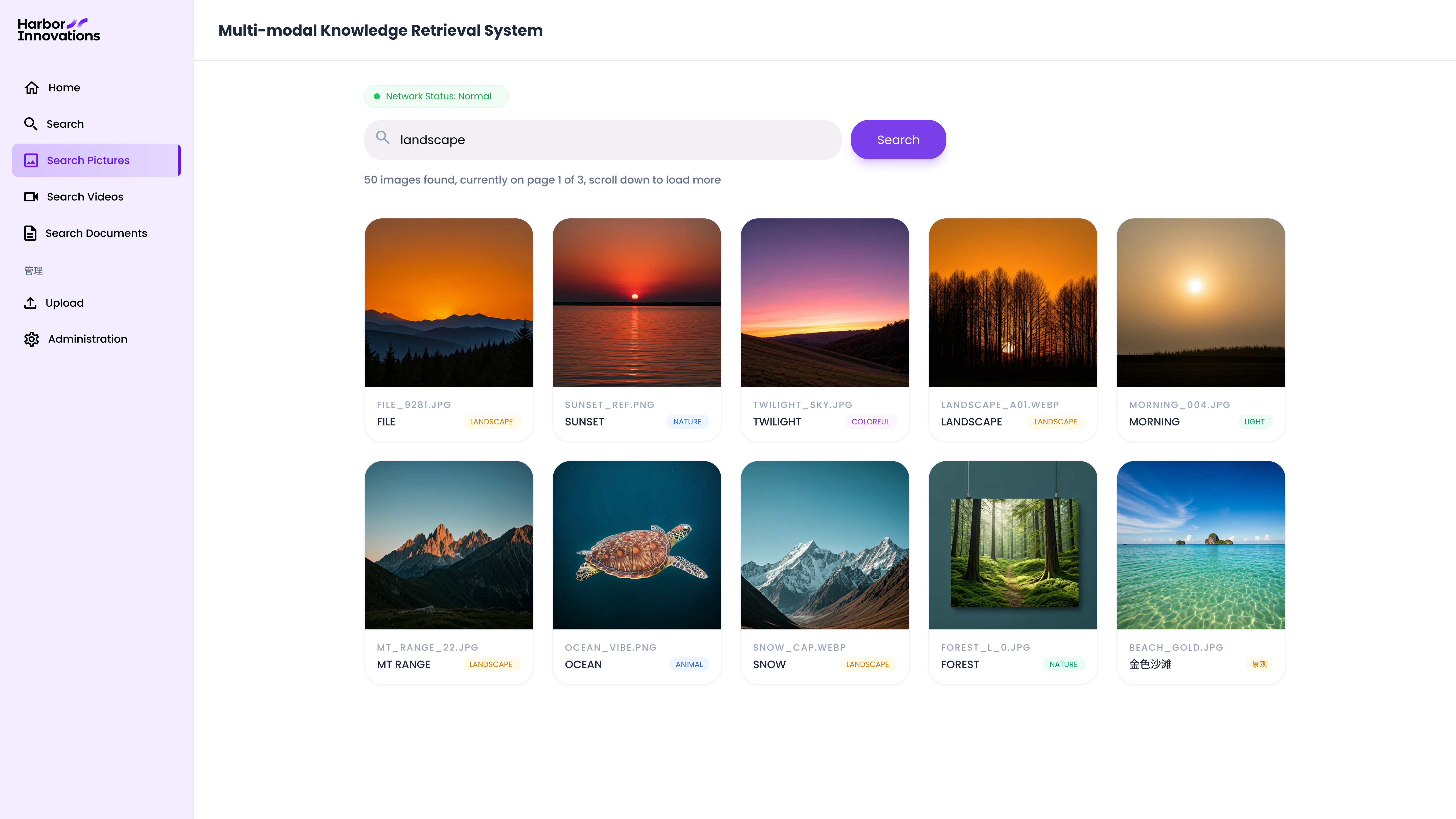Click the Search magnifier icon in sidebar
Screen dimensions: 1456x819
tap(31, 124)
